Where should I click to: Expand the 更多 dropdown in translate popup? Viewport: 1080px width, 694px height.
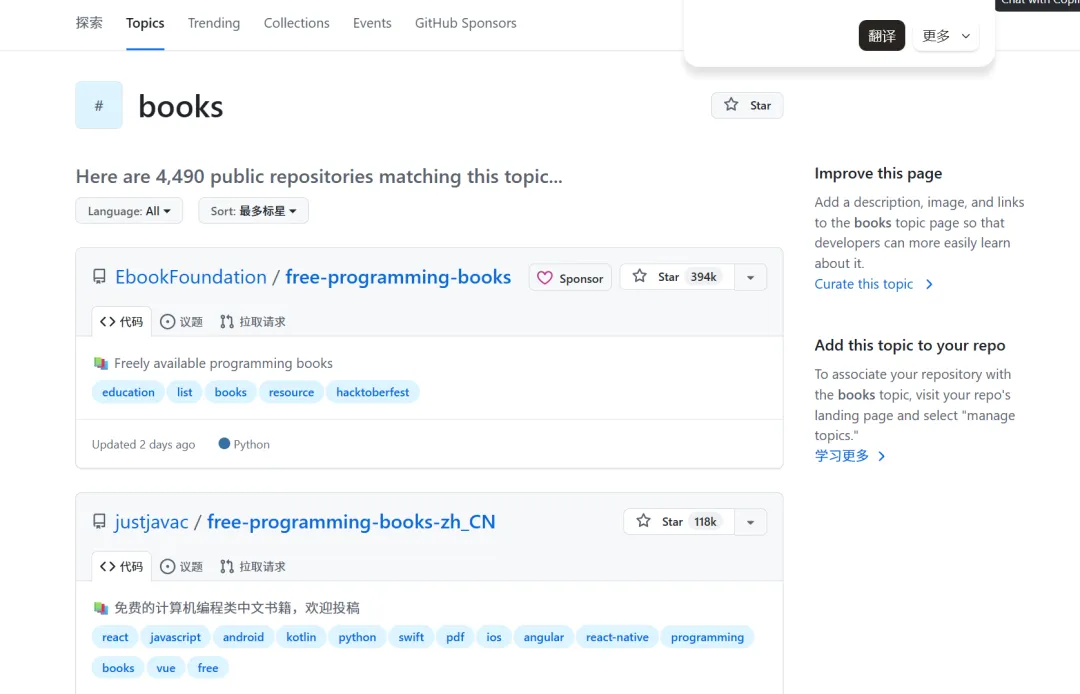pyautogui.click(x=946, y=36)
